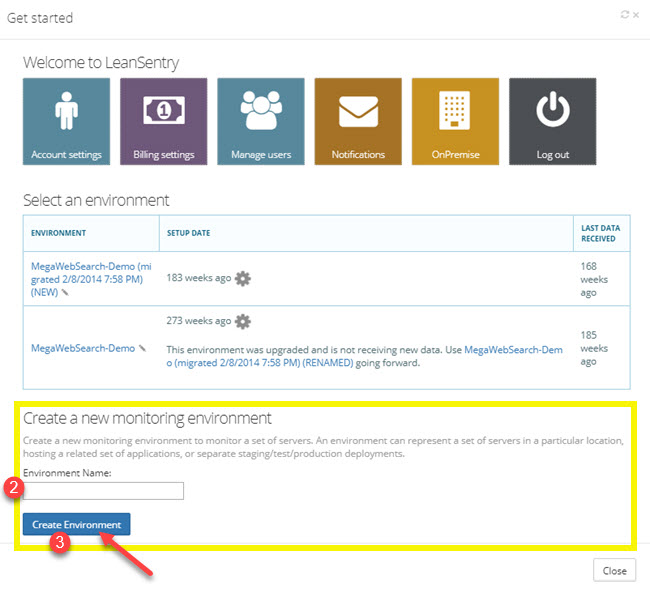The height and width of the screenshot is (593, 650).
Task: Click pencil icon to rename (NEW) environment
Action: tap(65, 292)
